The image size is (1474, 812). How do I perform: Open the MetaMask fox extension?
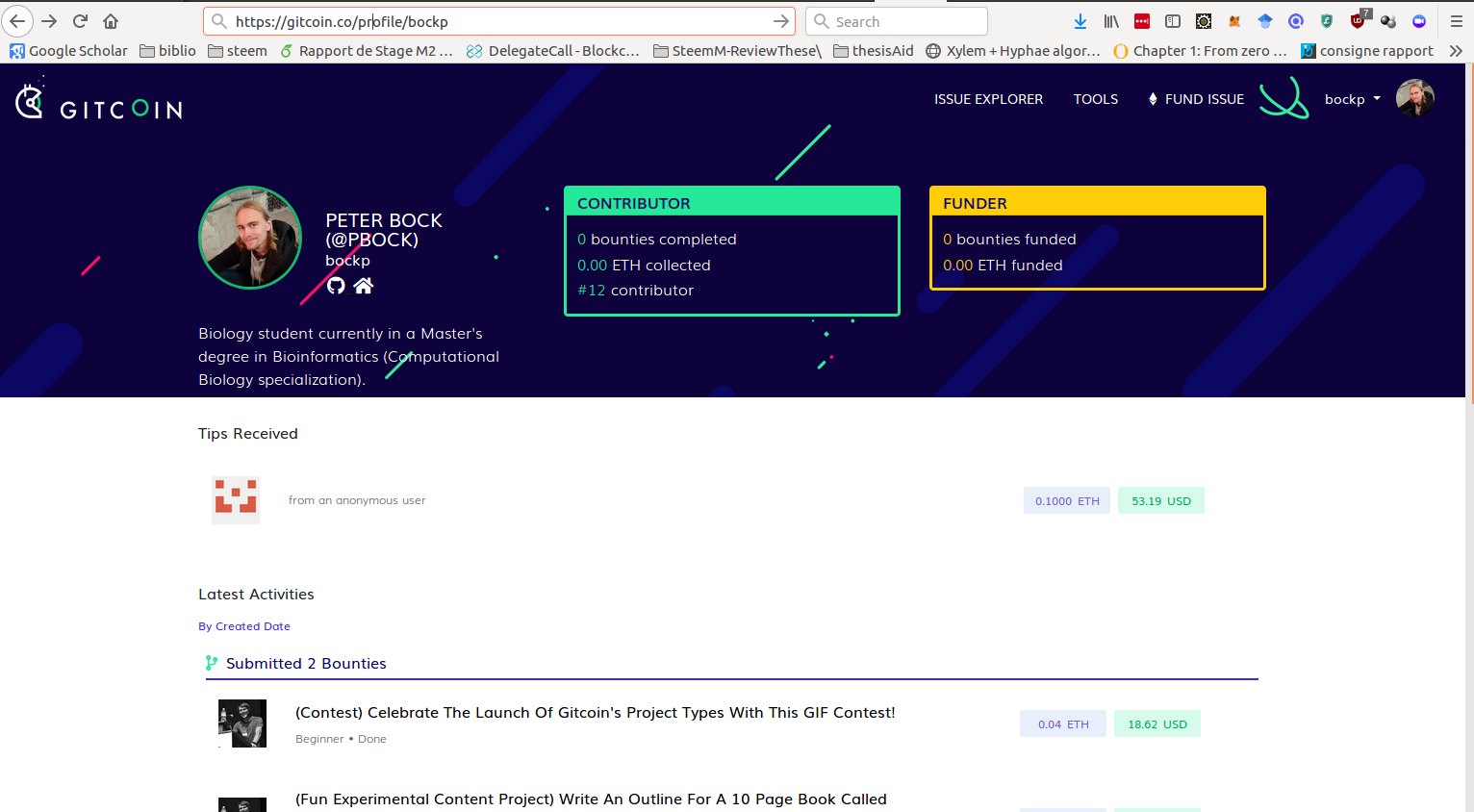pyautogui.click(x=1234, y=20)
